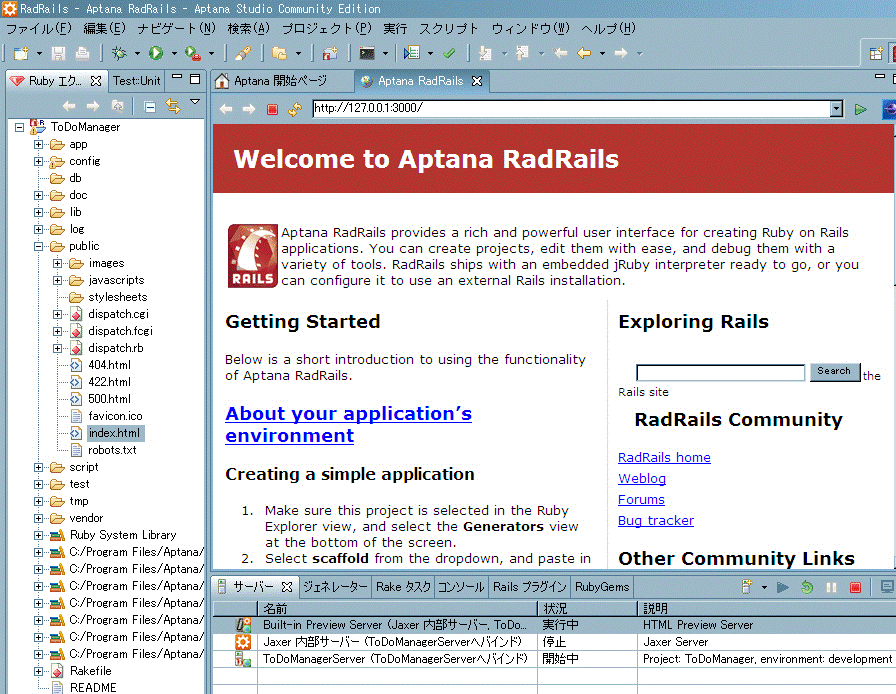Switch to the RubyGems tab
This screenshot has height=694, width=896.
[601, 587]
